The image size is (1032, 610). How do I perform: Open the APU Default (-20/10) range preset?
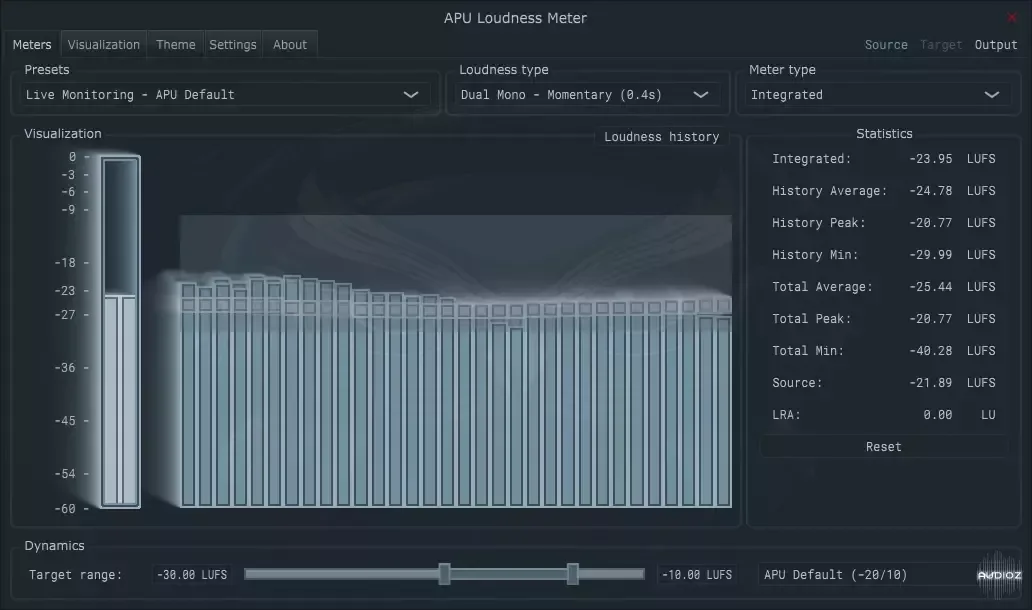tap(869, 574)
